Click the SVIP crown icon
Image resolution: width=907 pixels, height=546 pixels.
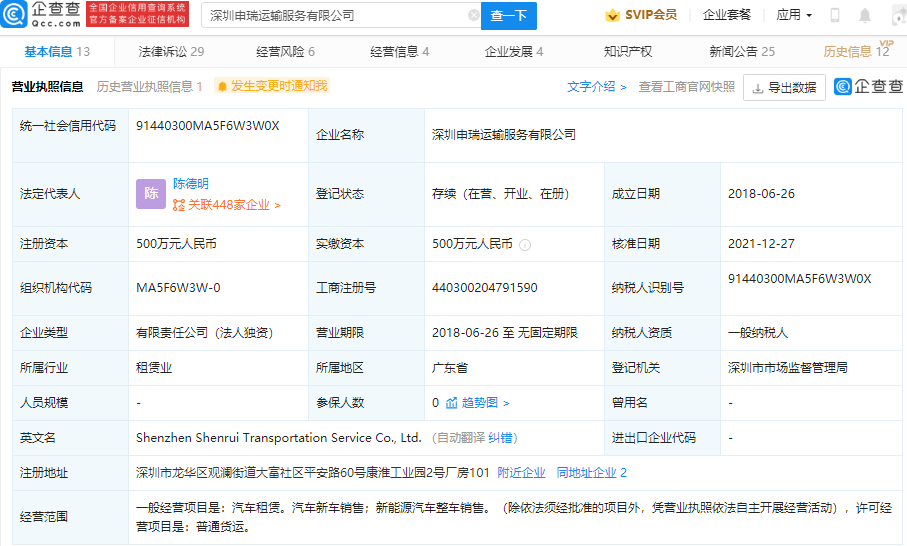click(x=612, y=16)
